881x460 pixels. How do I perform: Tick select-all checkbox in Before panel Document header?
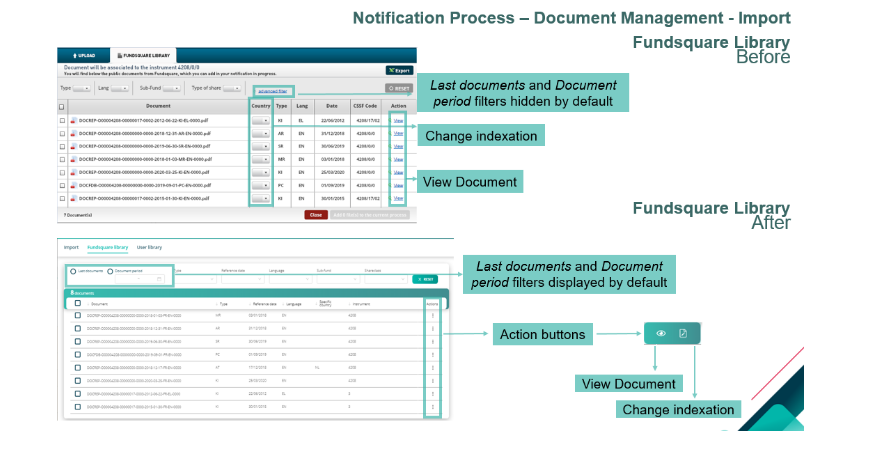click(62, 106)
